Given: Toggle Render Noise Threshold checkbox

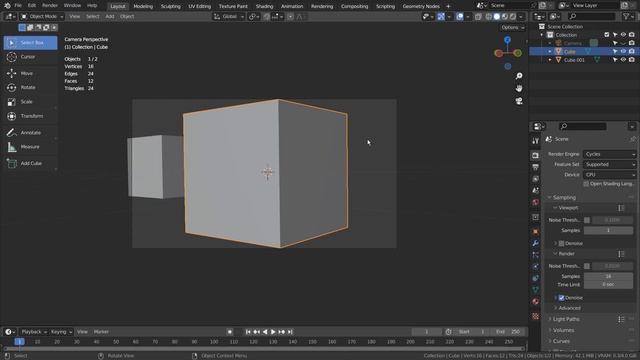Looking at the screenshot, I should pyautogui.click(x=587, y=266).
